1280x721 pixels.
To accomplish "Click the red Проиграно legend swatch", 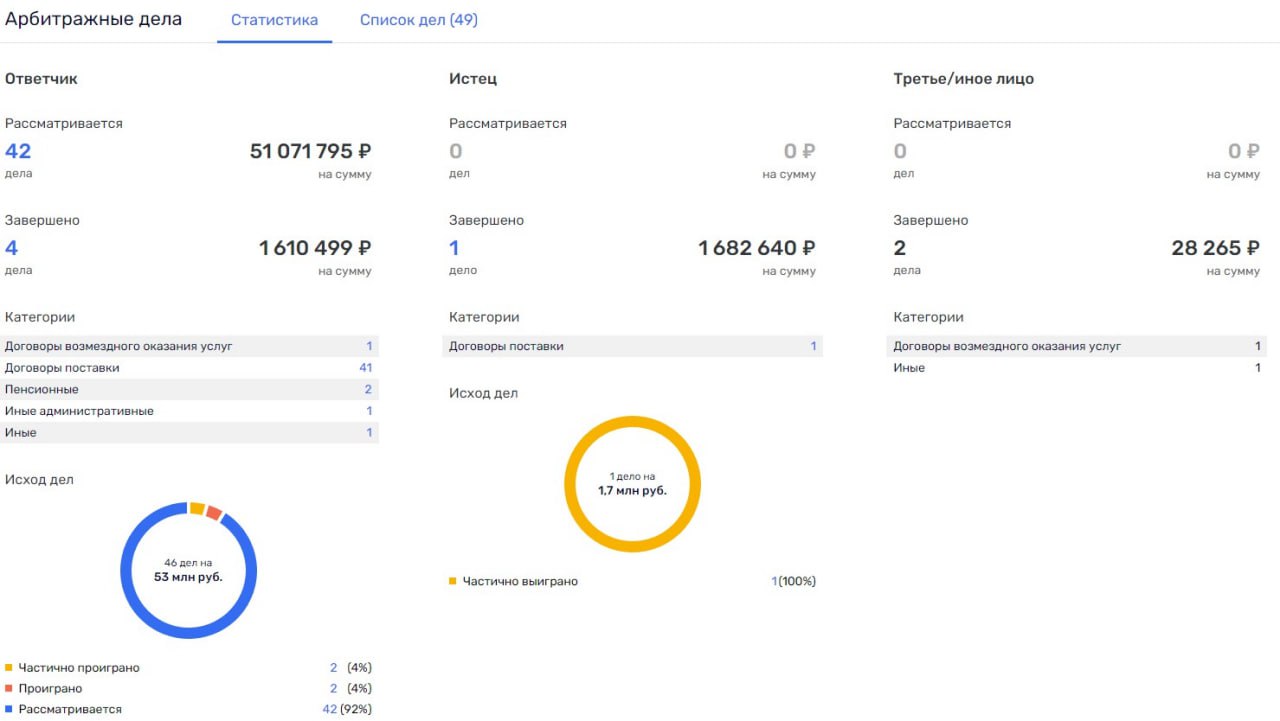I will [9, 689].
